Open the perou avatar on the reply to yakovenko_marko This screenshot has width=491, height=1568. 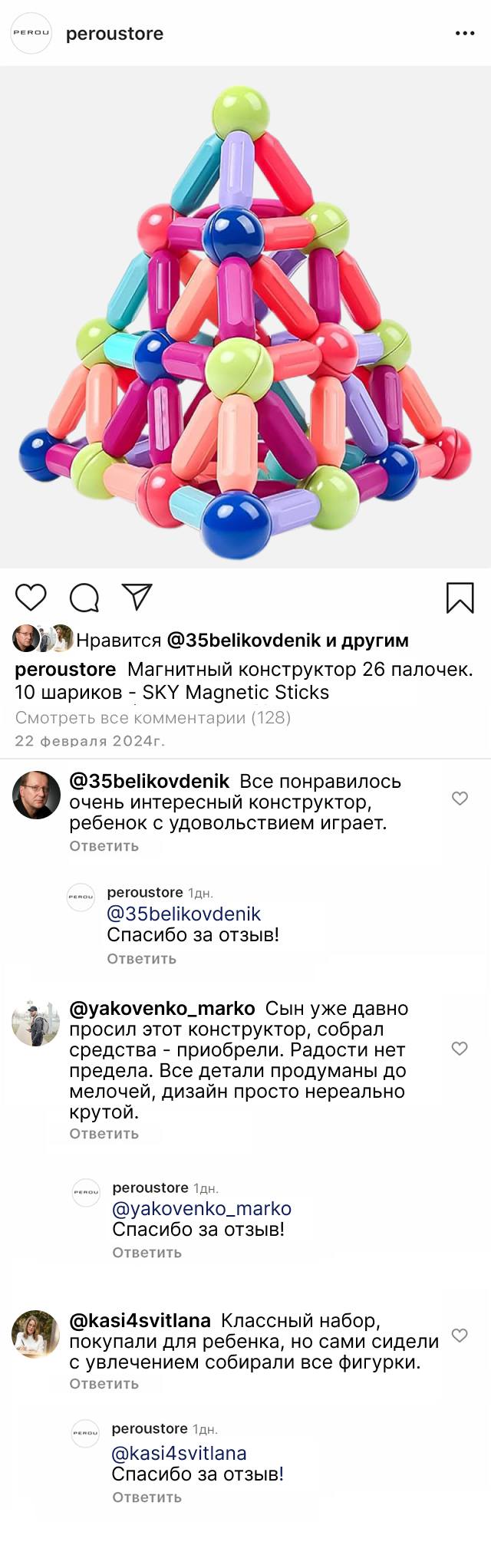tap(86, 1192)
